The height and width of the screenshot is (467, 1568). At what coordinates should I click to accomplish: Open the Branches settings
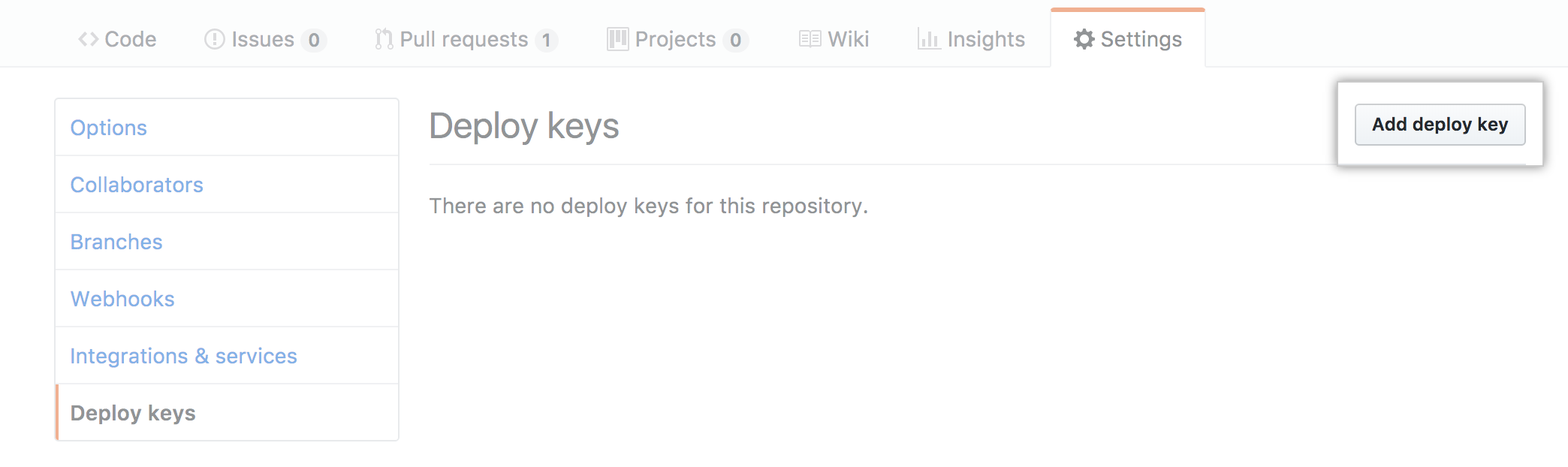116,242
